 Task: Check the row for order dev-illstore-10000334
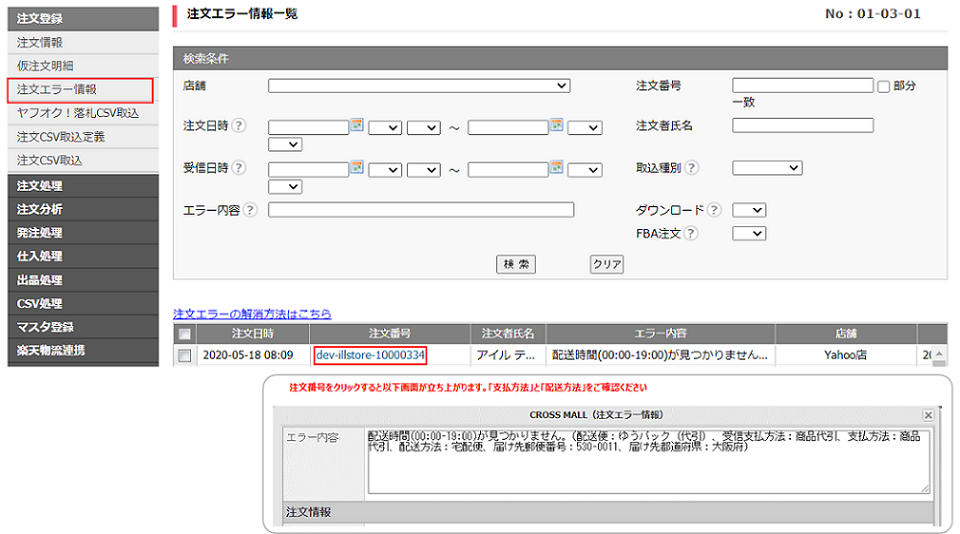184,355
